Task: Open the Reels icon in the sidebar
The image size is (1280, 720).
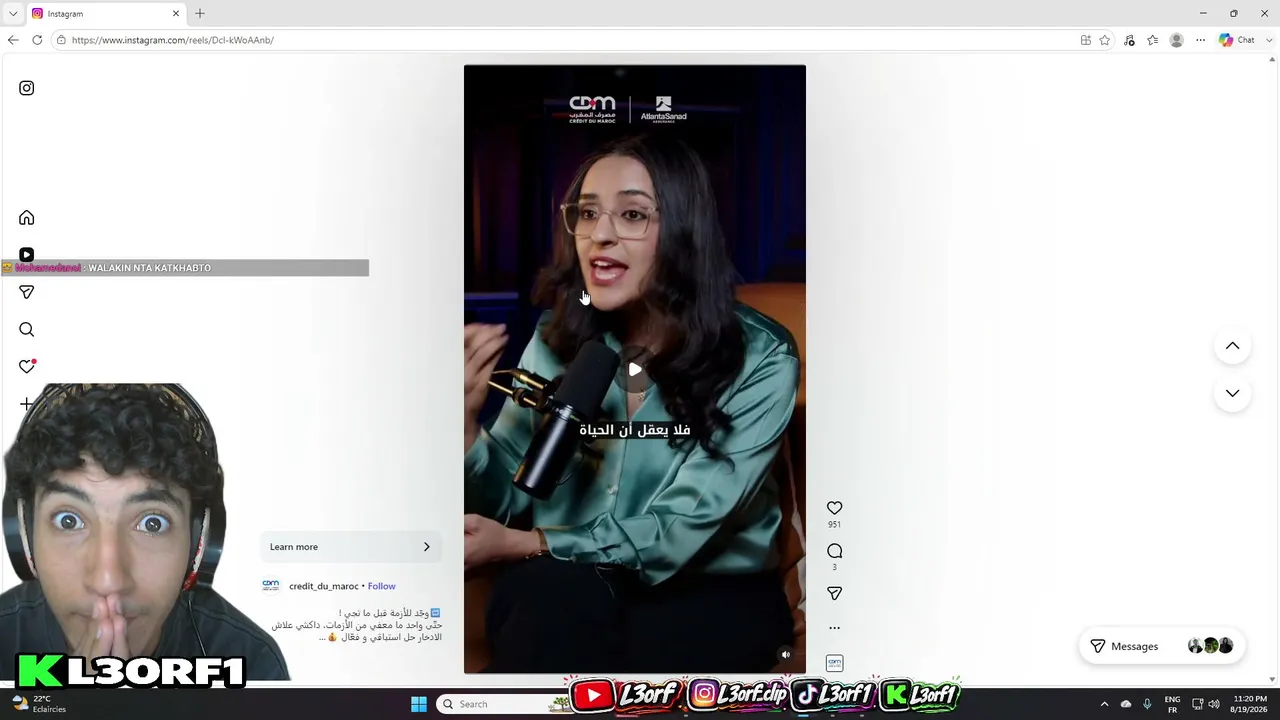Action: click(x=27, y=254)
